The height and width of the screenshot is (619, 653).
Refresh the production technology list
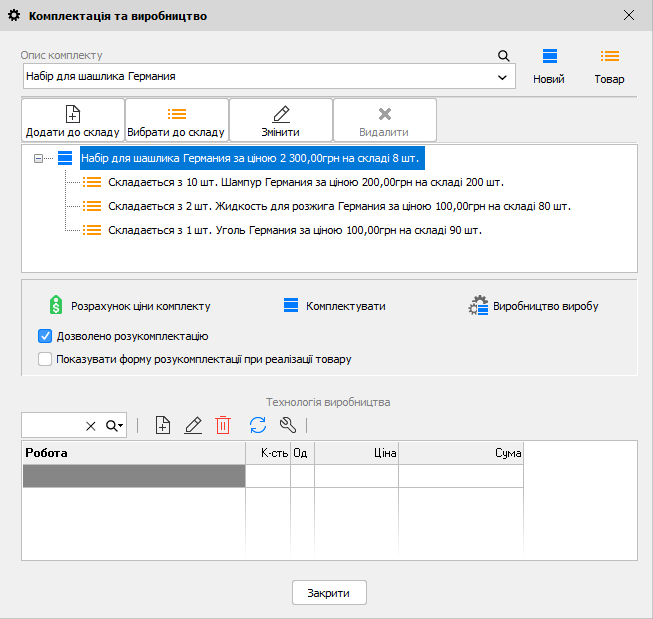pyautogui.click(x=257, y=425)
